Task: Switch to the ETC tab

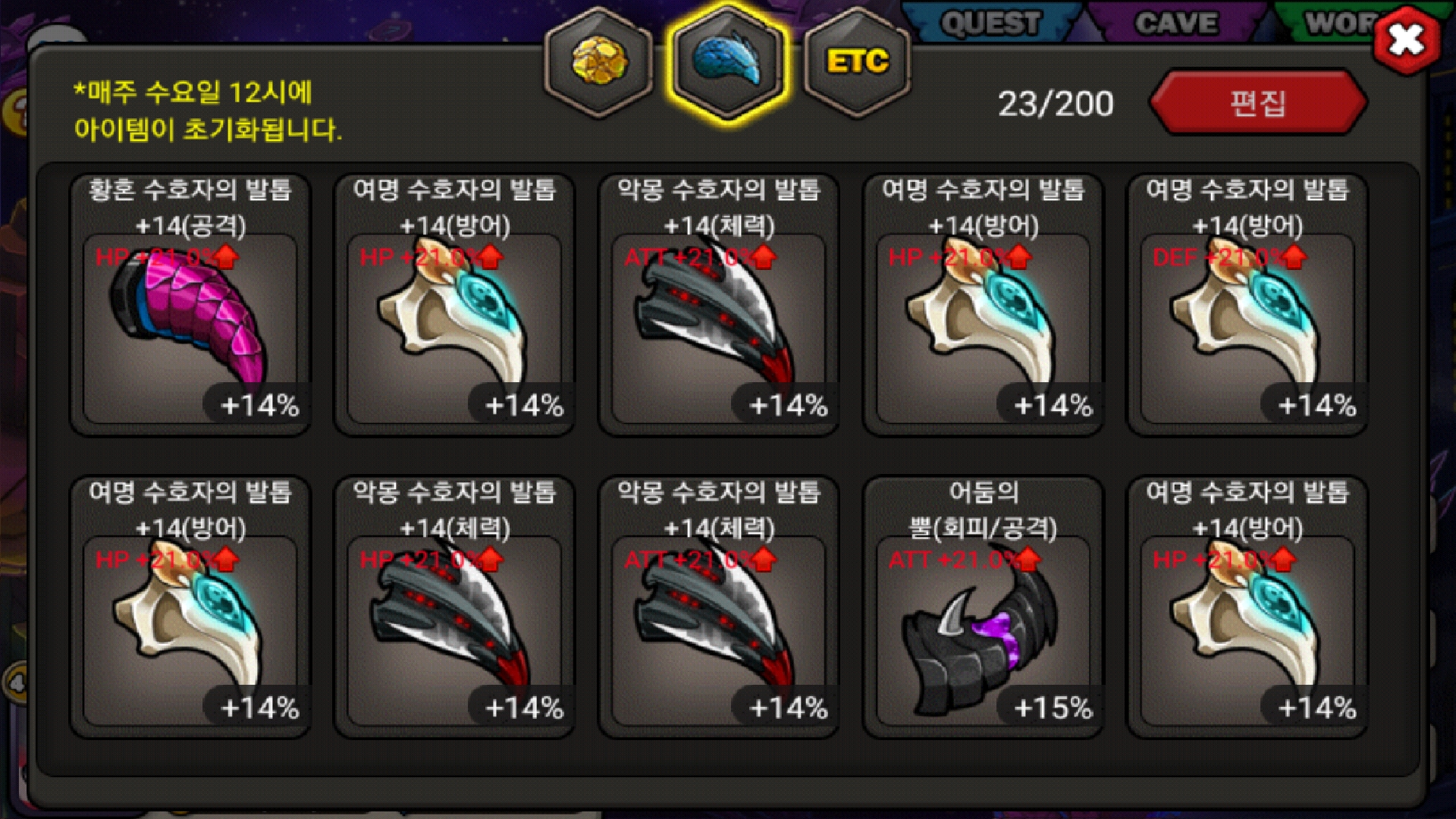Action: [x=857, y=61]
